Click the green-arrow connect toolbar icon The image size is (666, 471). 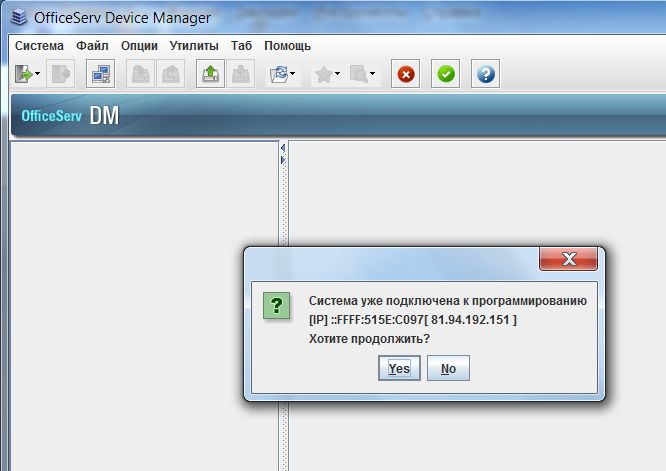[23, 74]
